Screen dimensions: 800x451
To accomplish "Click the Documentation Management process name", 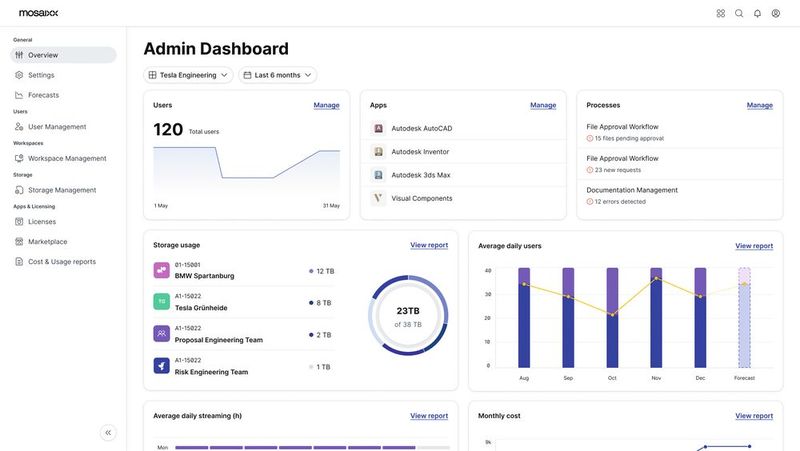I will tap(632, 190).
